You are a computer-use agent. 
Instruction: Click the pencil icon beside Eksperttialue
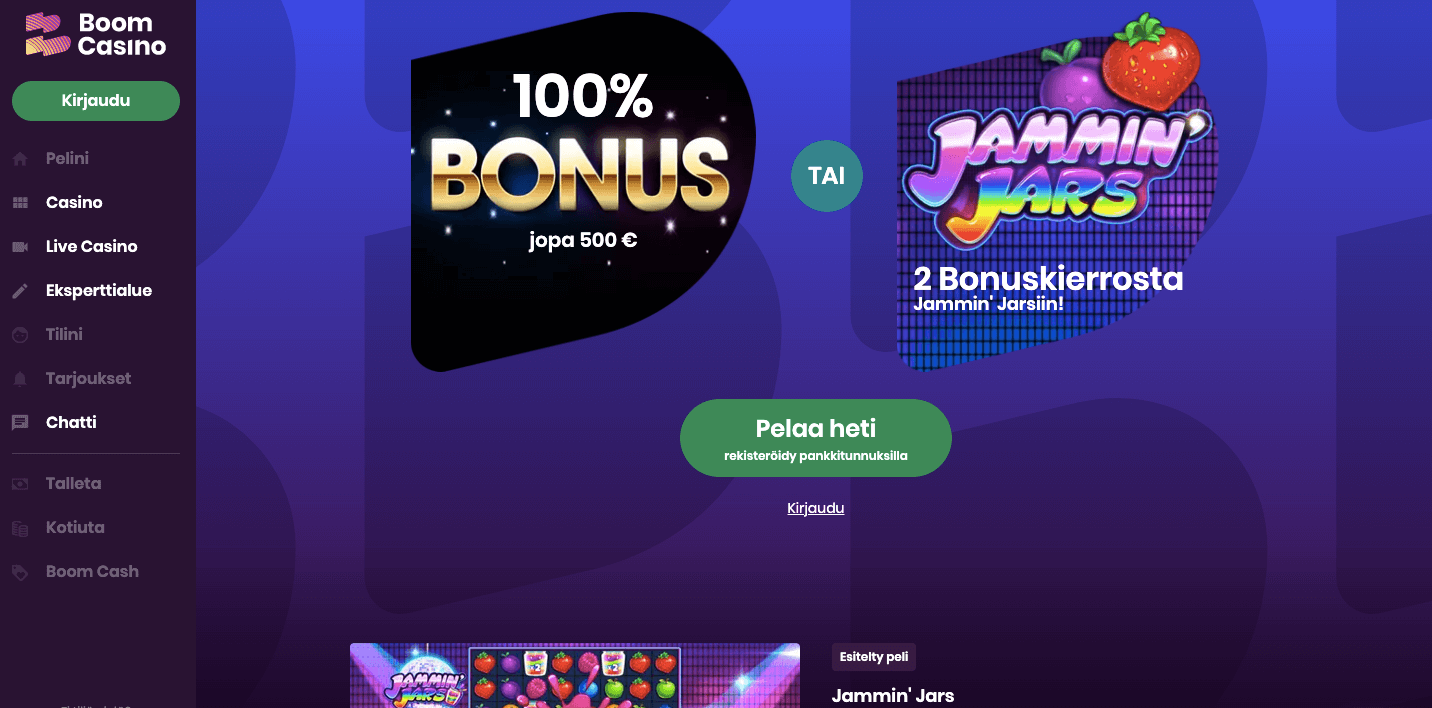pyautogui.click(x=20, y=290)
